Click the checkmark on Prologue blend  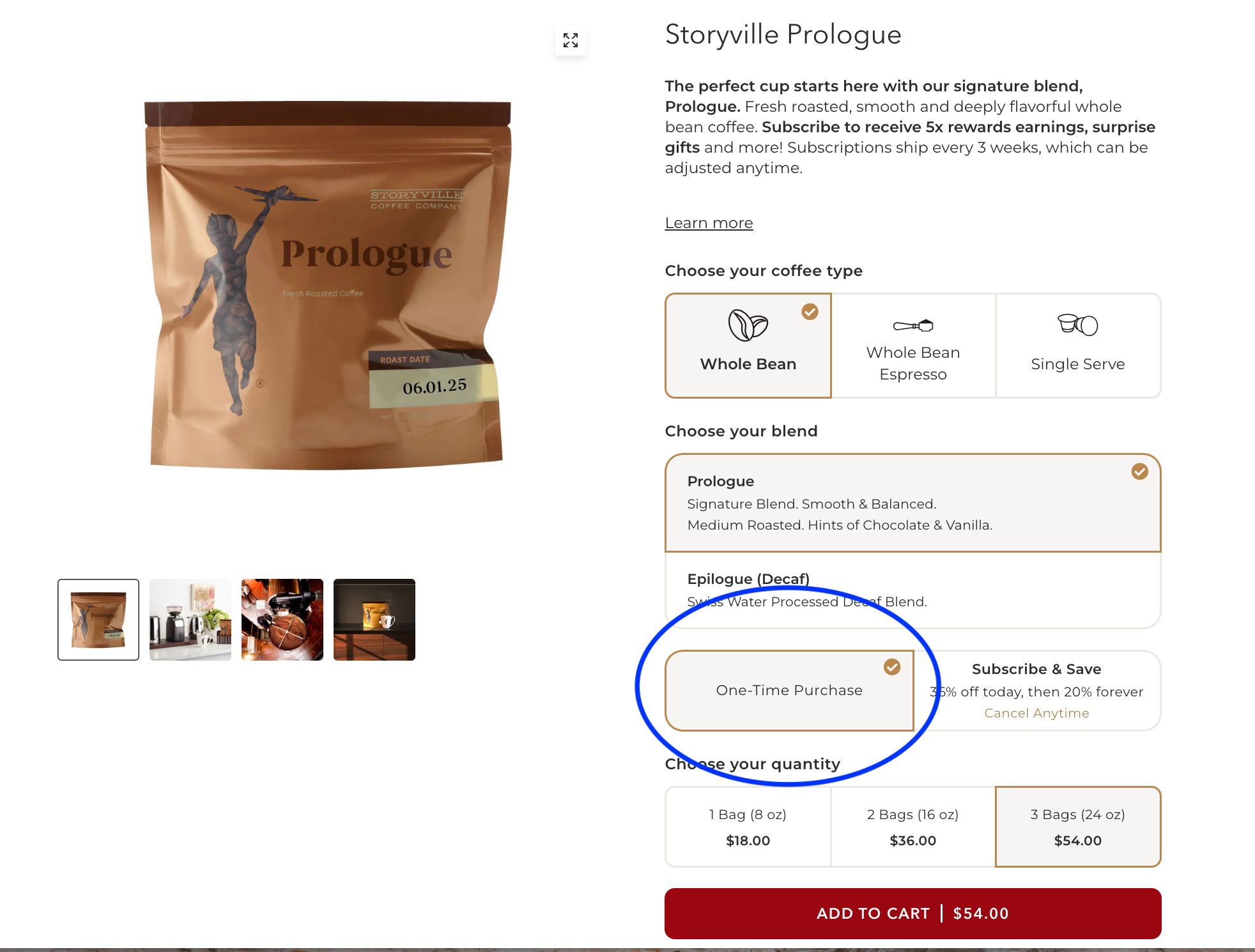pyautogui.click(x=1139, y=472)
